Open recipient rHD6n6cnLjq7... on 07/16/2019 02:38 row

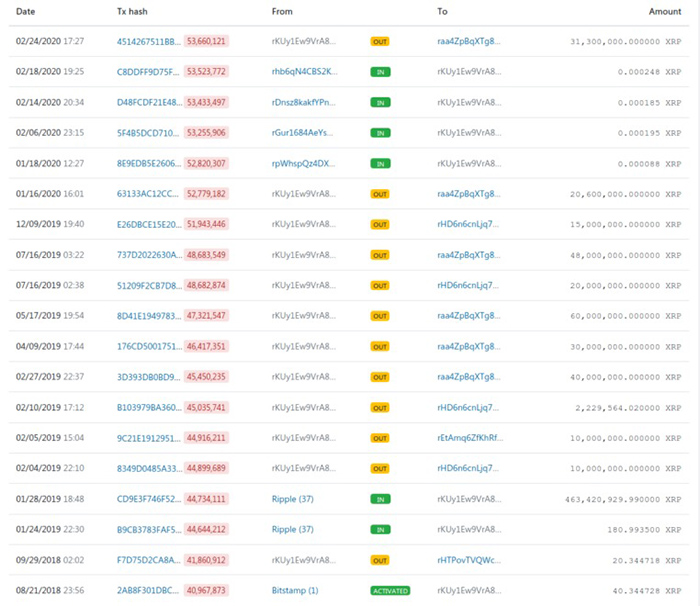click(468, 285)
